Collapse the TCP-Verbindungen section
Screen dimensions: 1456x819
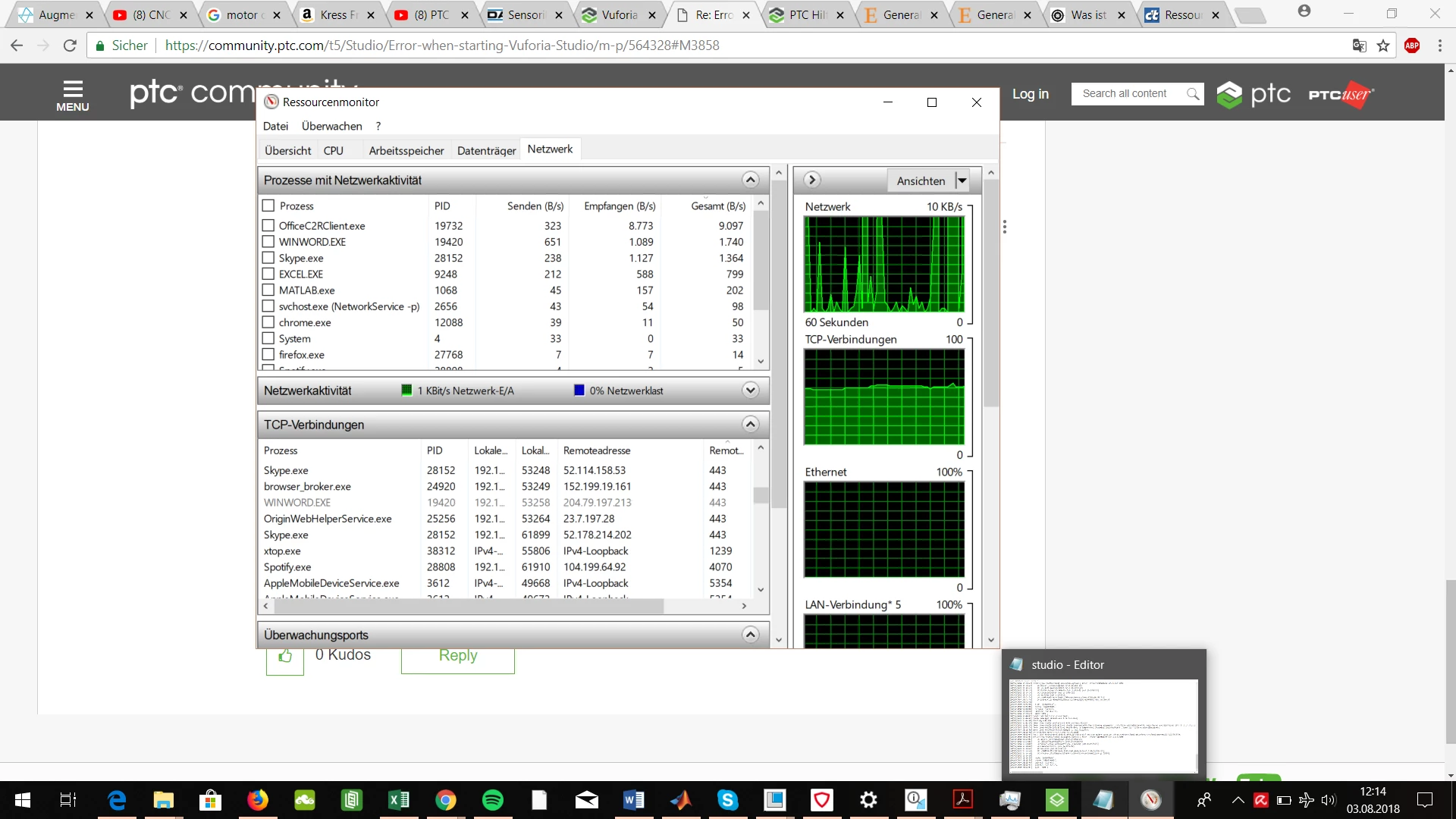pyautogui.click(x=750, y=425)
